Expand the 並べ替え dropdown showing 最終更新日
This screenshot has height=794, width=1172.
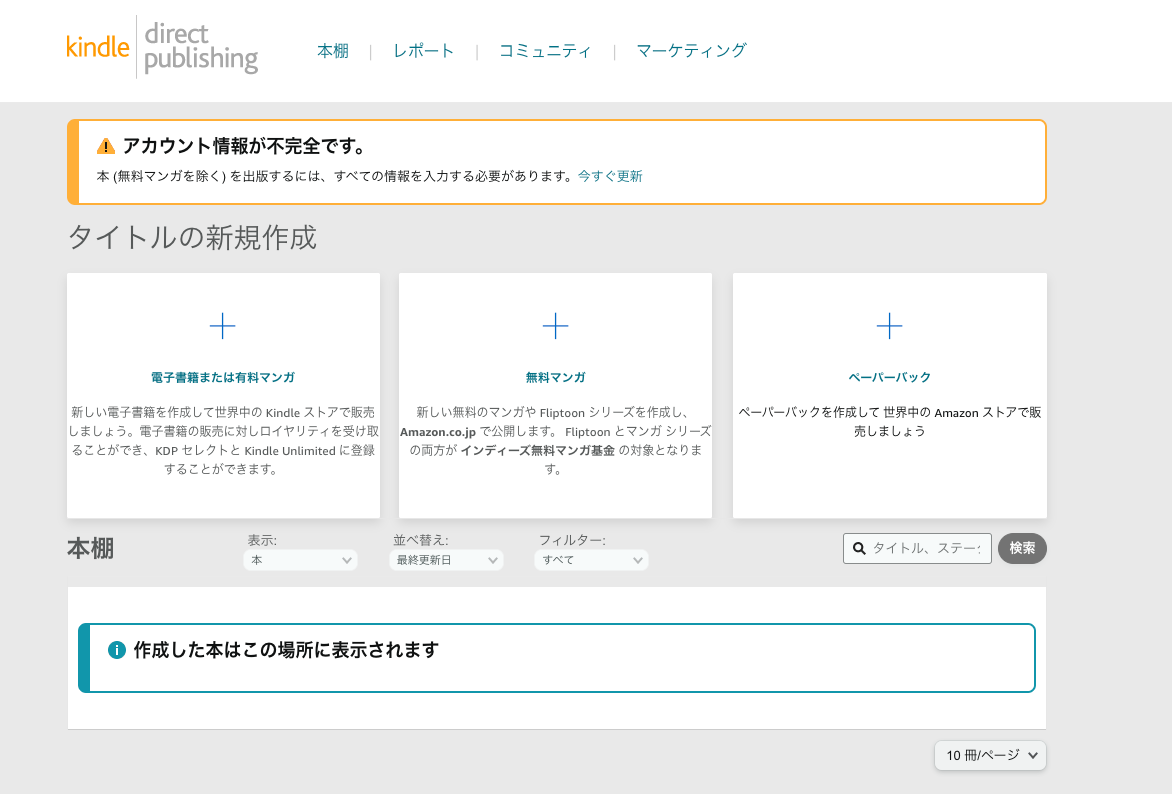pos(446,560)
